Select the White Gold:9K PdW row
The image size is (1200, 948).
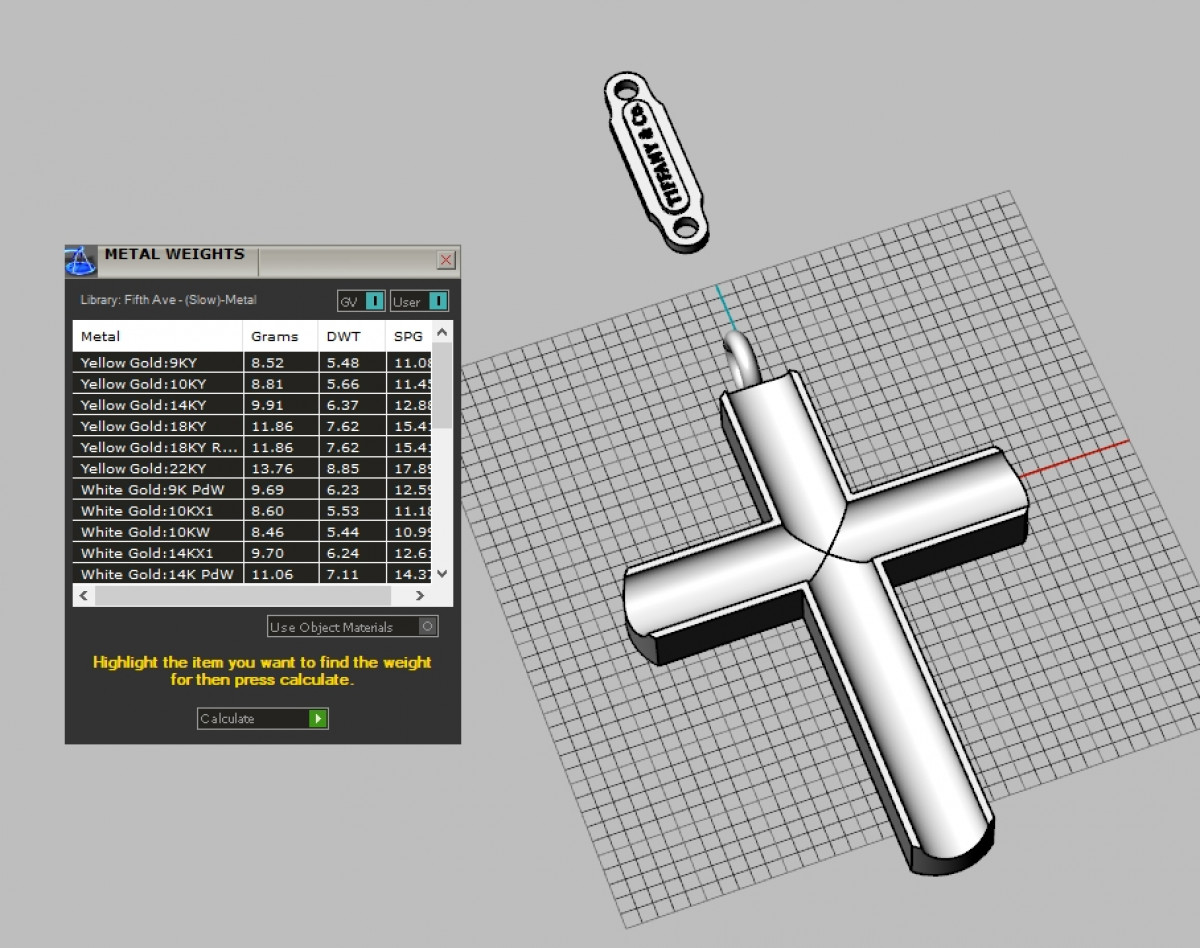(x=254, y=489)
